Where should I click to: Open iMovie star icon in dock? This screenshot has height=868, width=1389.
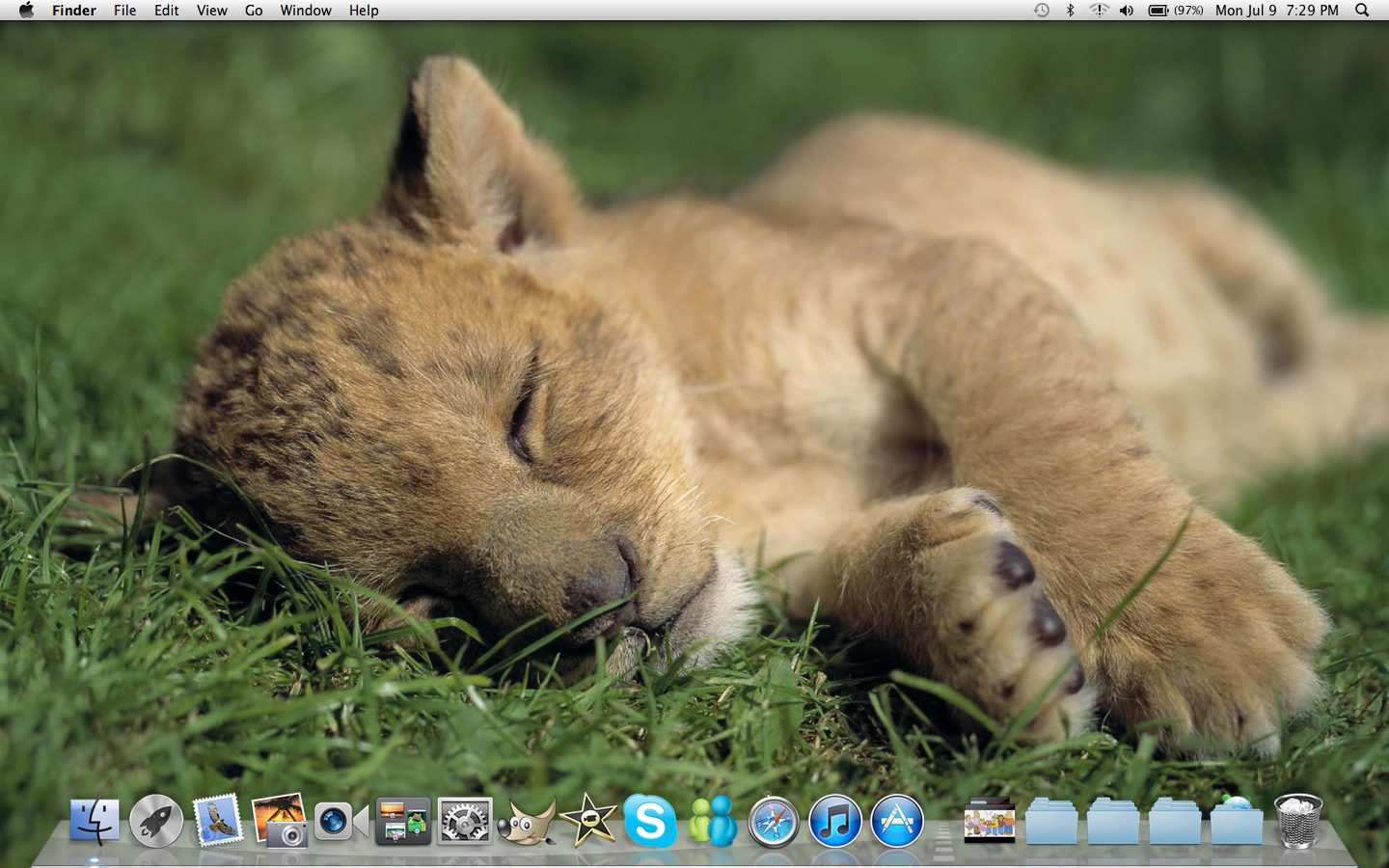(x=587, y=822)
